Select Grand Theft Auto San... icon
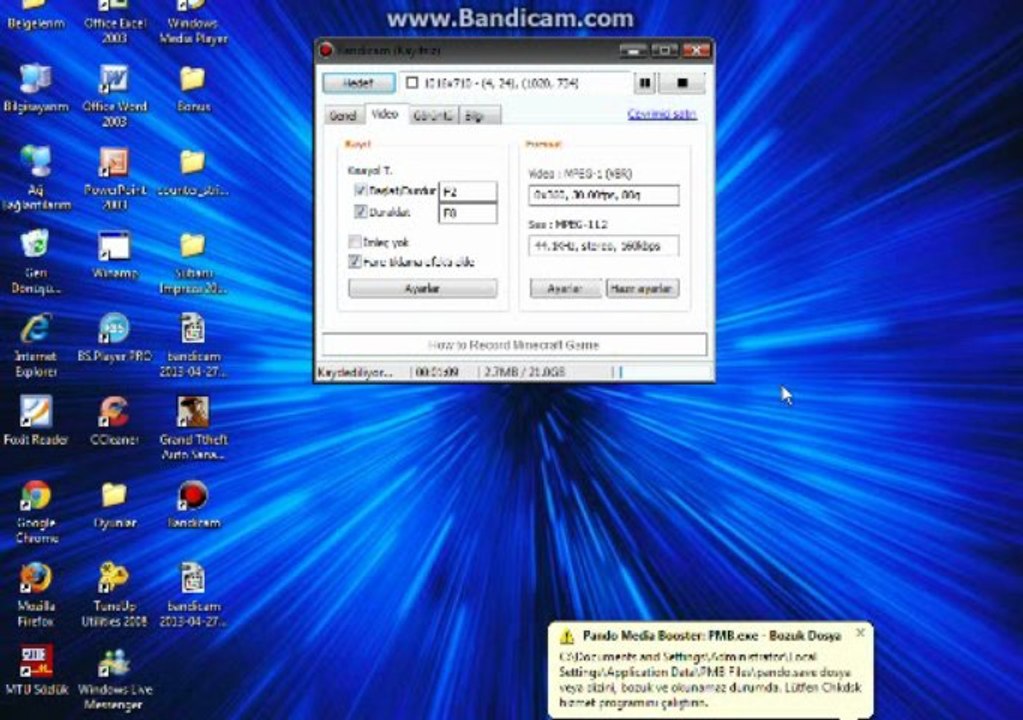Image resolution: width=1023 pixels, height=720 pixels. point(192,412)
